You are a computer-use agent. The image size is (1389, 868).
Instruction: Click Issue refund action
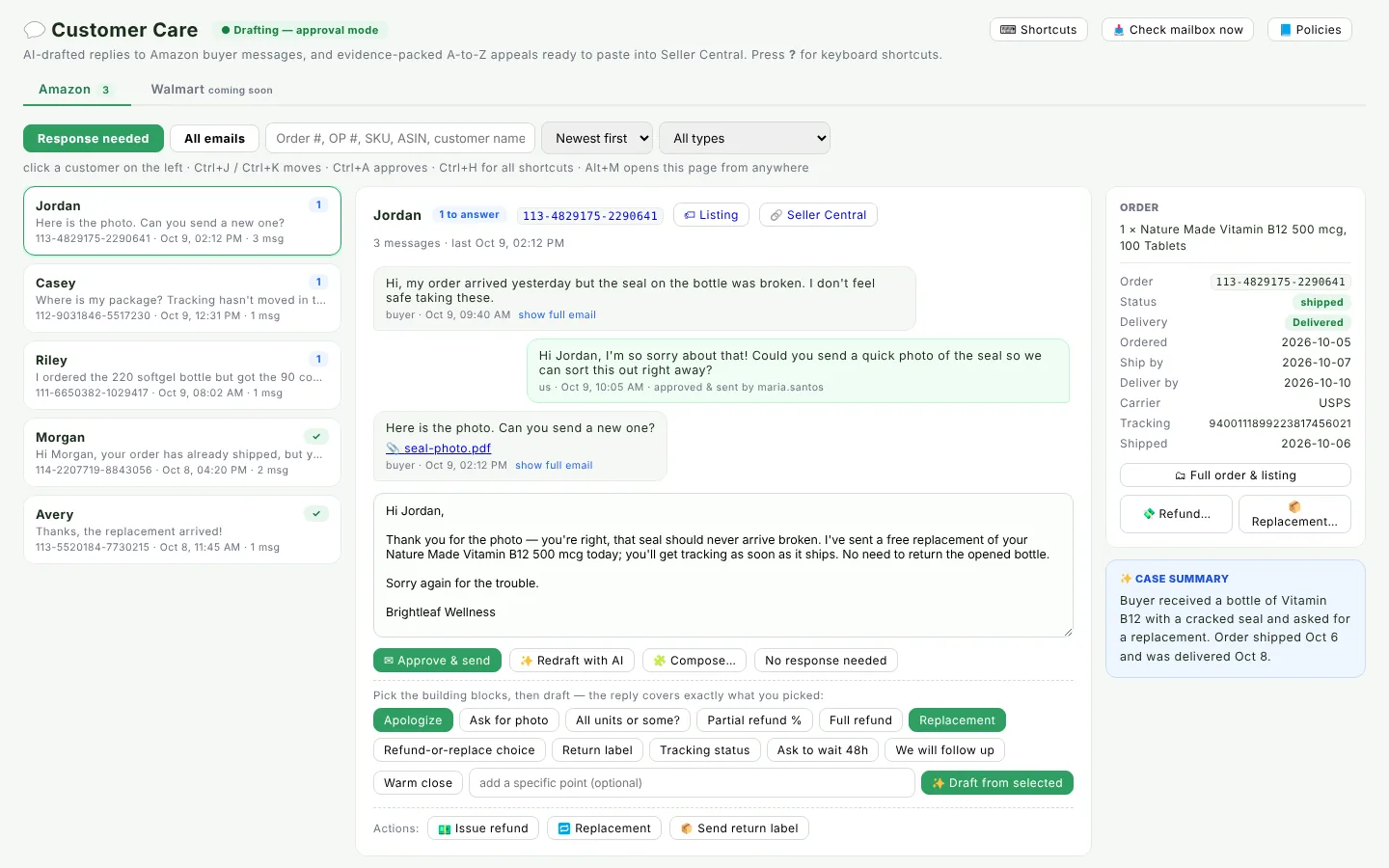483,828
